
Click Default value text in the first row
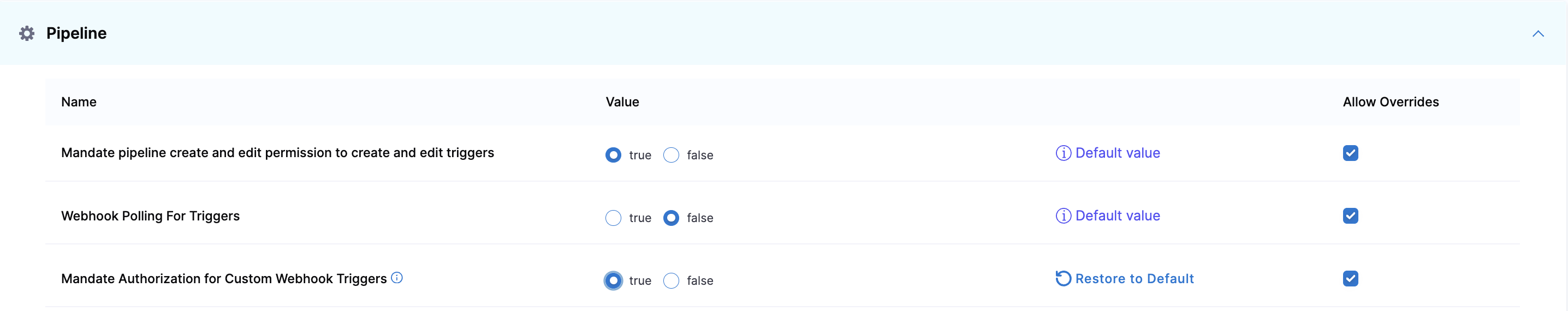click(1118, 153)
